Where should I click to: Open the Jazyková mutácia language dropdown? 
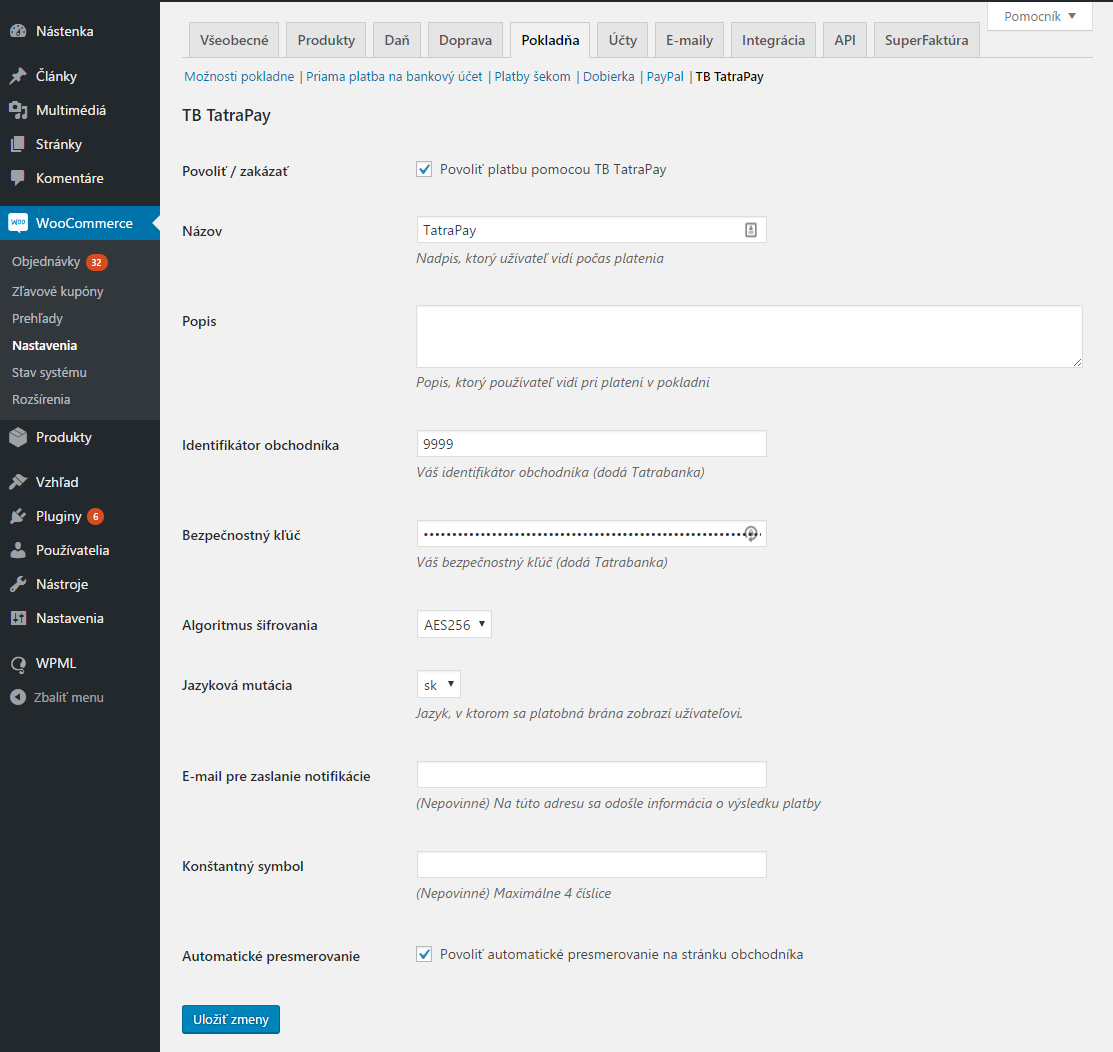point(438,684)
